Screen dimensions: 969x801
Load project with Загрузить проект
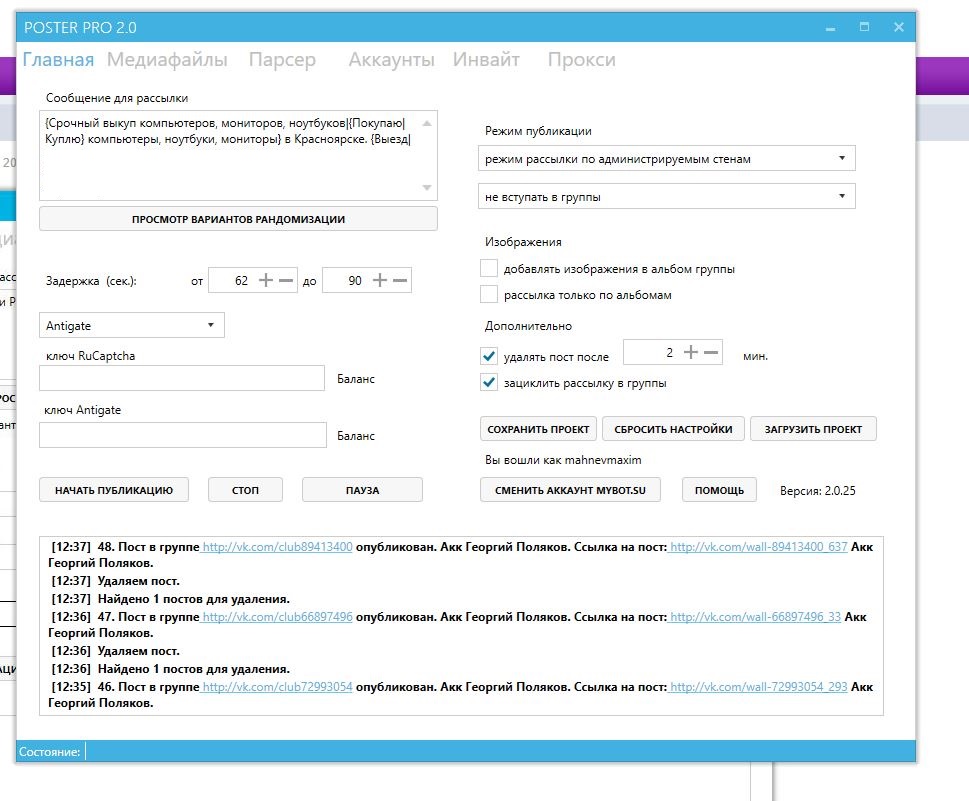(813, 429)
